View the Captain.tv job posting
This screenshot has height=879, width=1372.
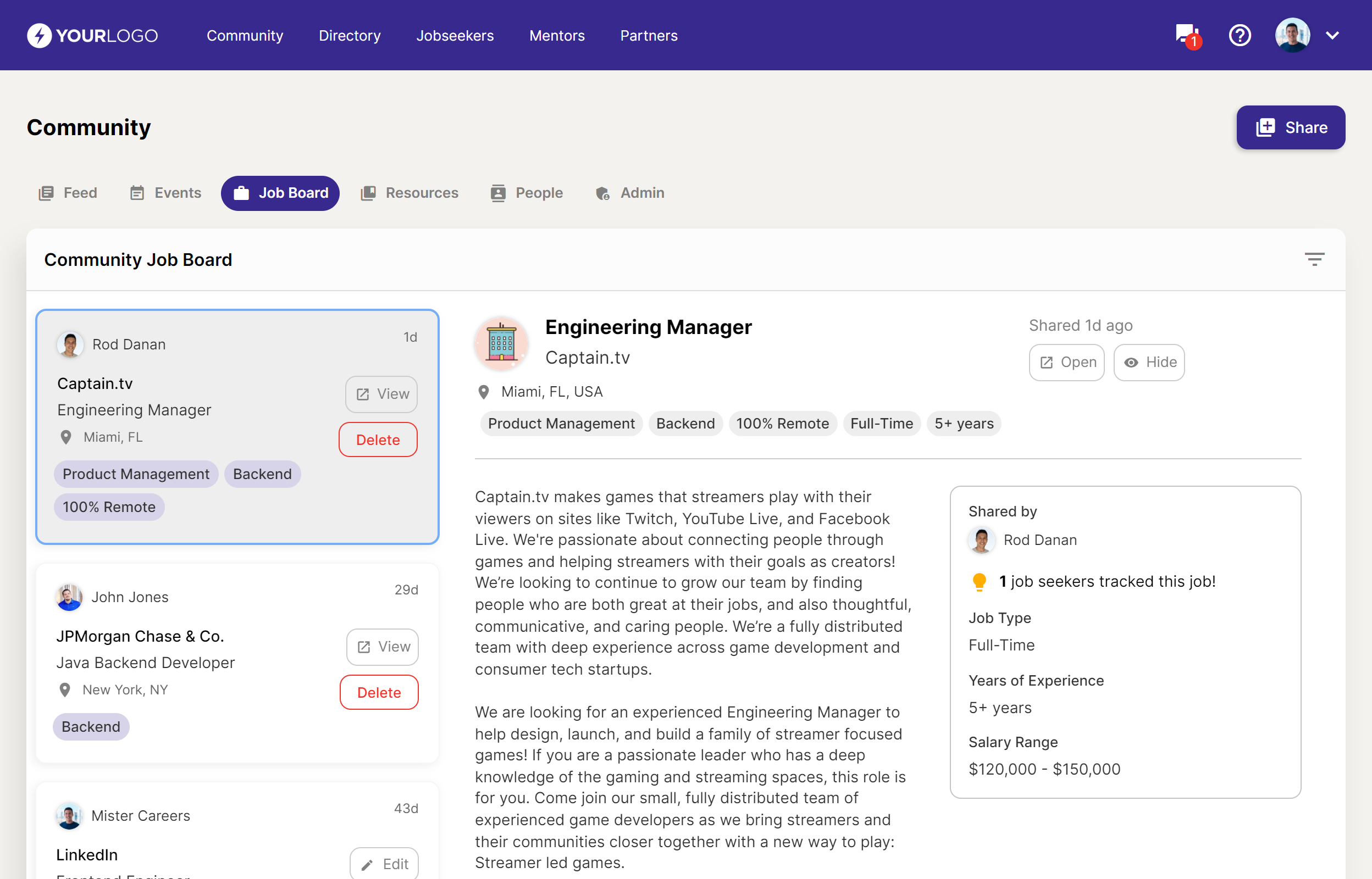click(x=381, y=394)
